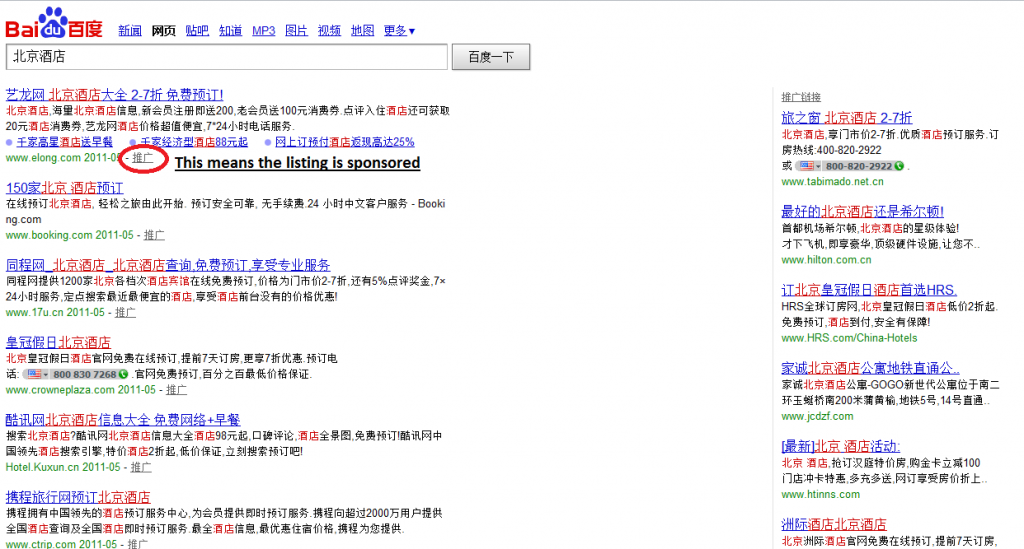This screenshot has width=1024, height=549.
Task: Click the search box containing 北京酒店
Action: click(x=227, y=57)
